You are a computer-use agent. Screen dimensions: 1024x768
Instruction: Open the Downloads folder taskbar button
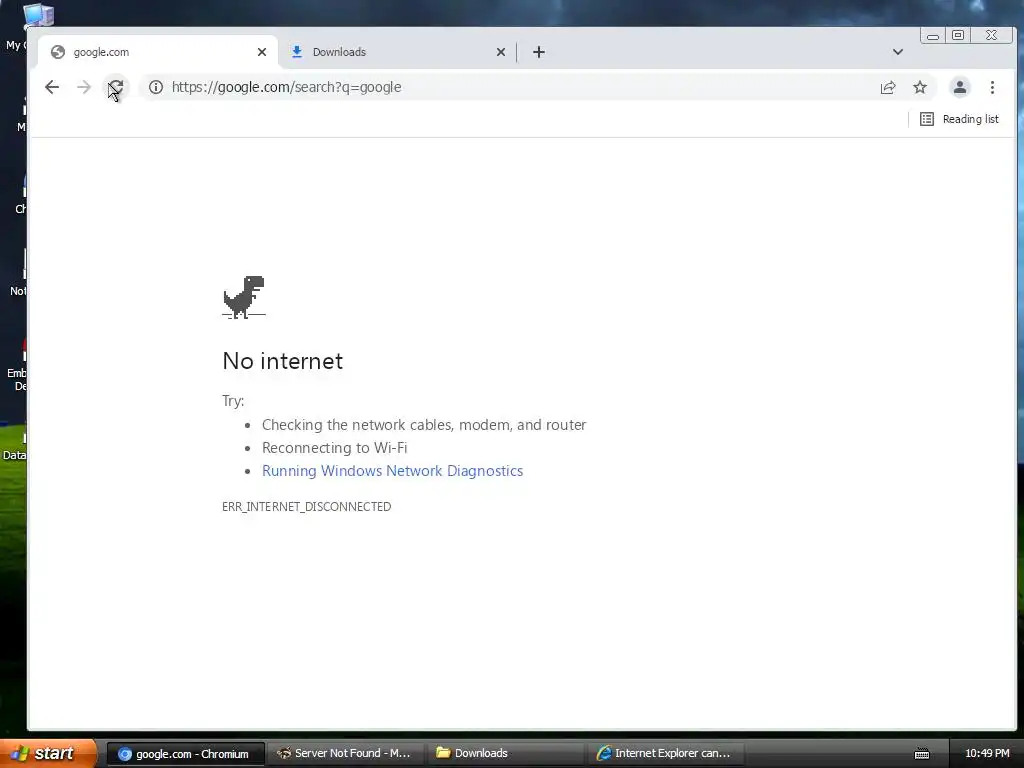pyautogui.click(x=504, y=754)
